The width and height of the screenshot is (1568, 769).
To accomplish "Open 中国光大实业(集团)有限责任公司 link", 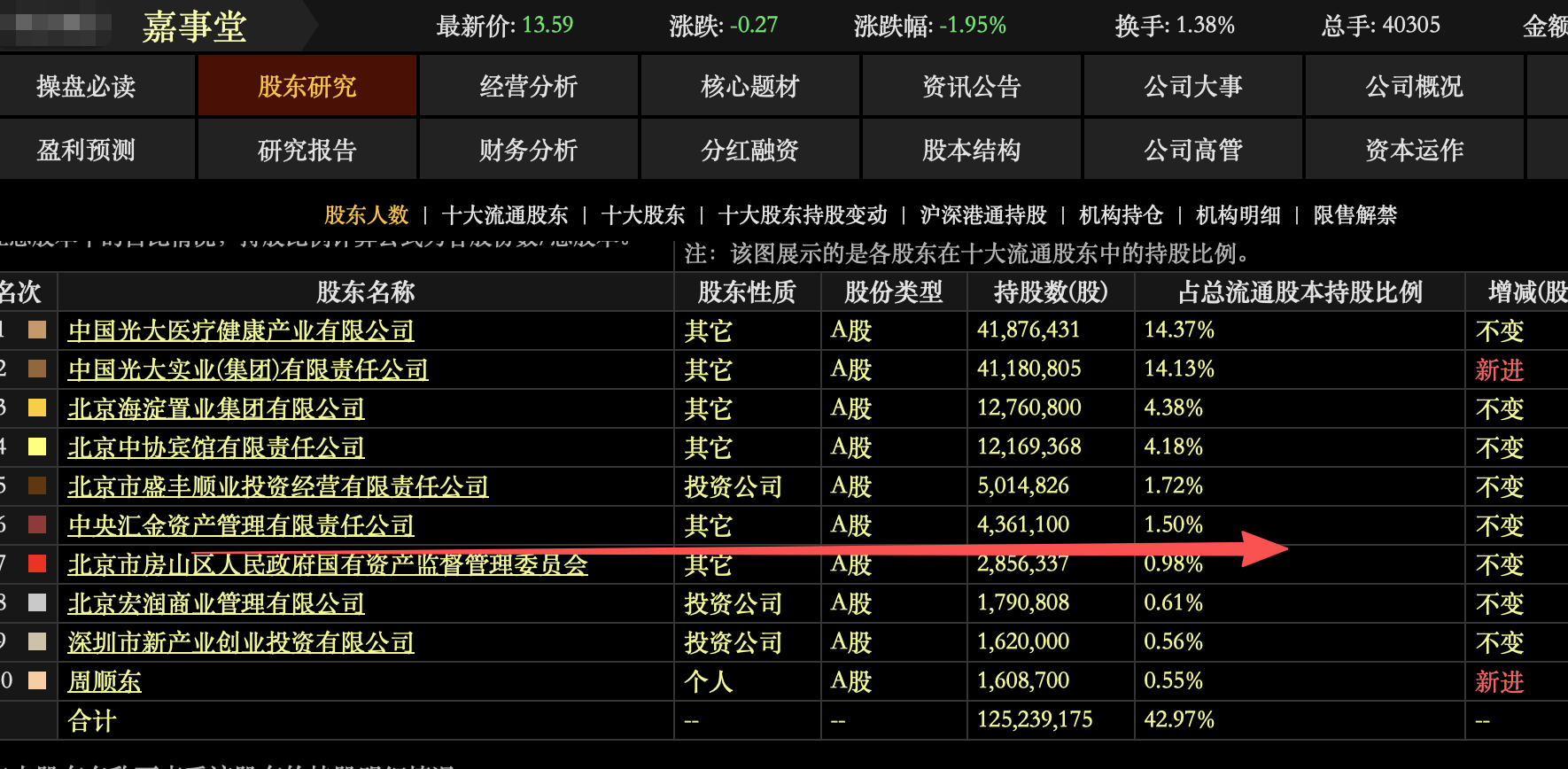I will tap(248, 369).
